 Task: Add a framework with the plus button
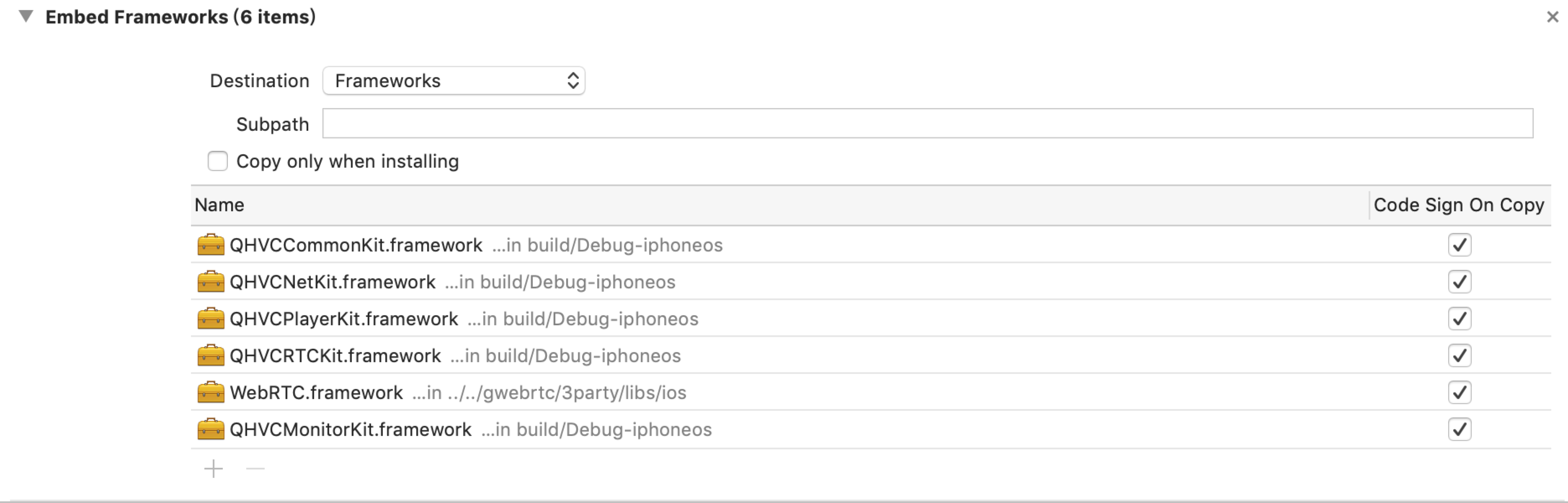point(214,469)
